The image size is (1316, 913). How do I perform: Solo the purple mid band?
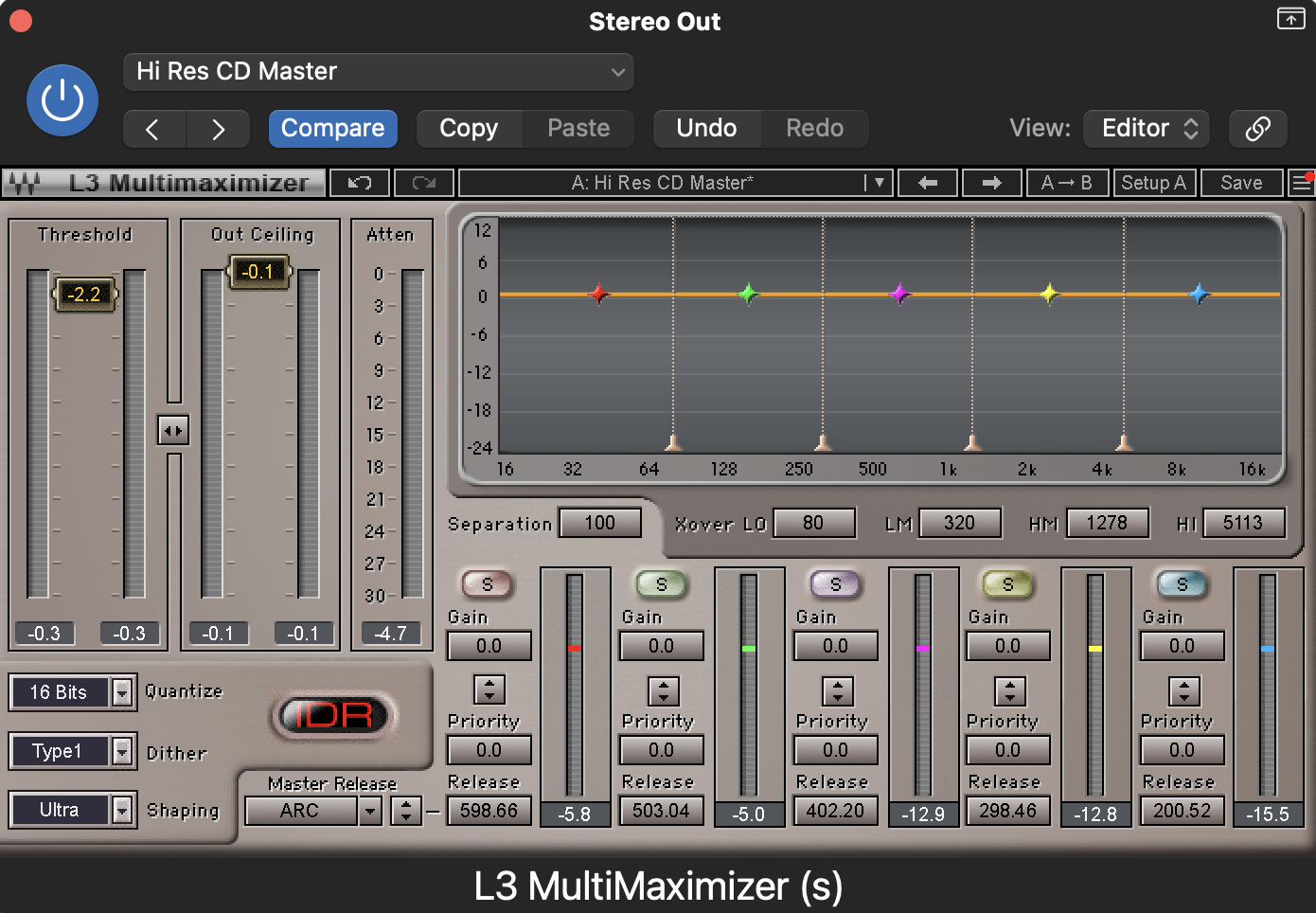[835, 584]
